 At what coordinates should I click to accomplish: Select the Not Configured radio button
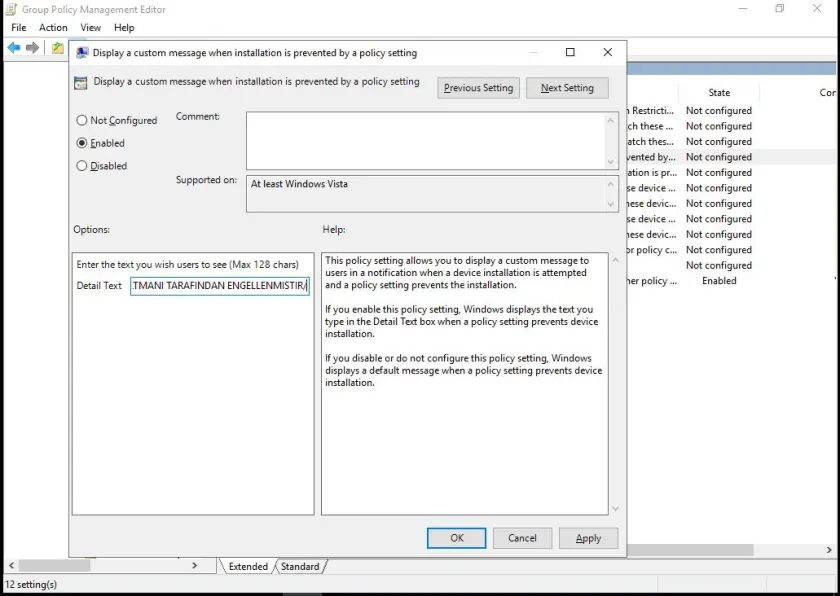coord(82,120)
